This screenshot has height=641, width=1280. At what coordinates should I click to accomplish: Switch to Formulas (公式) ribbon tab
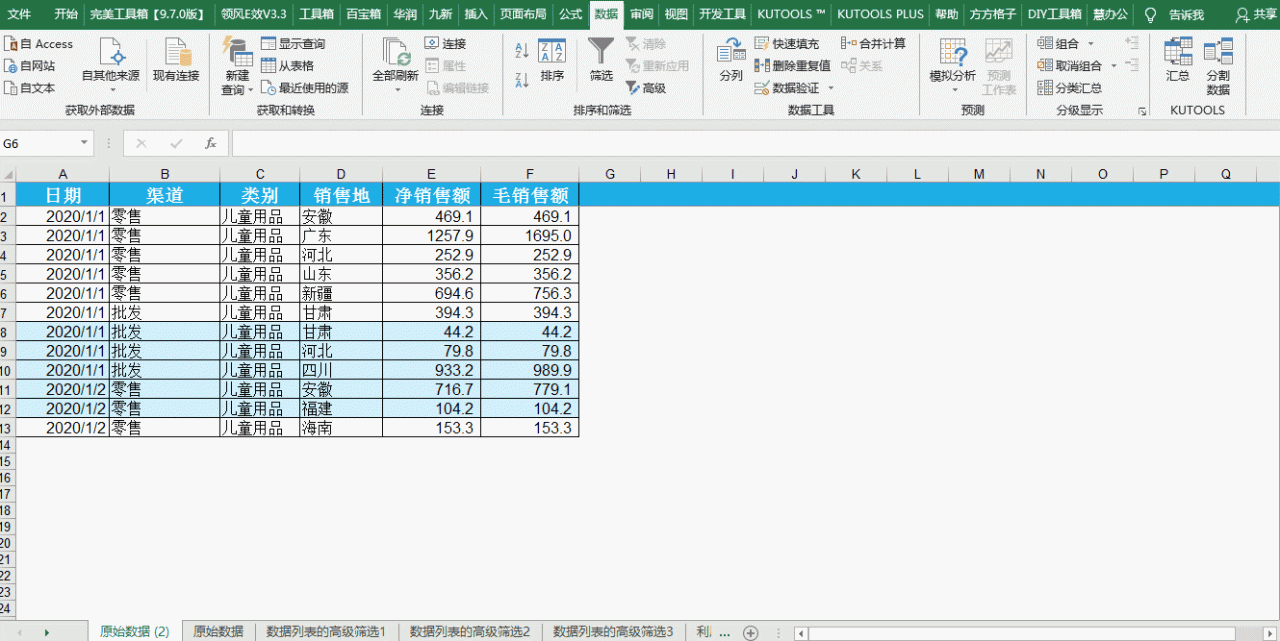(570, 15)
